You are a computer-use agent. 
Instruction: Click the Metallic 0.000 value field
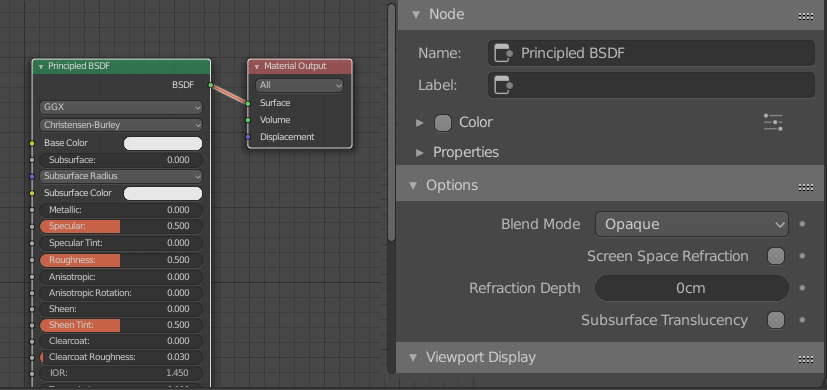coord(121,210)
